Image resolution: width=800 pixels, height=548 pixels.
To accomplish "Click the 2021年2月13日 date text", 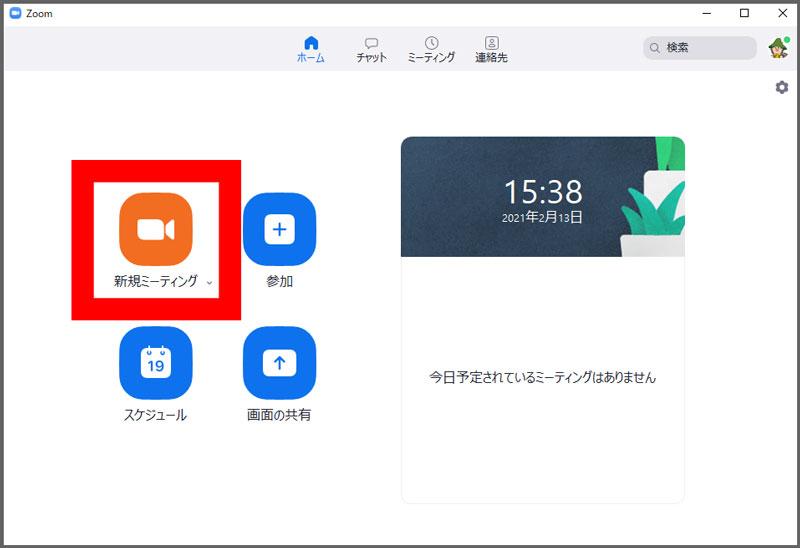I will click(x=542, y=217).
